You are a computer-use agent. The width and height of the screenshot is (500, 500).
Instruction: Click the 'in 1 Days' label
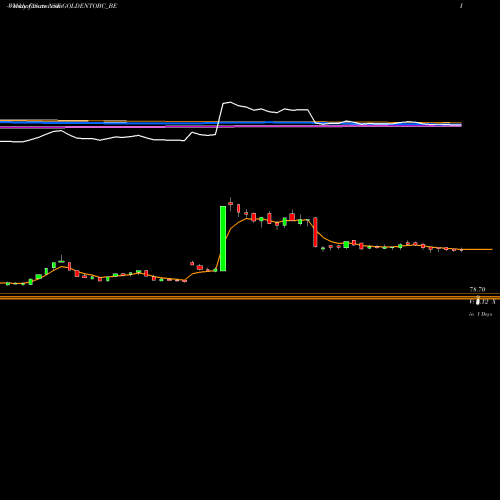(x=480, y=314)
